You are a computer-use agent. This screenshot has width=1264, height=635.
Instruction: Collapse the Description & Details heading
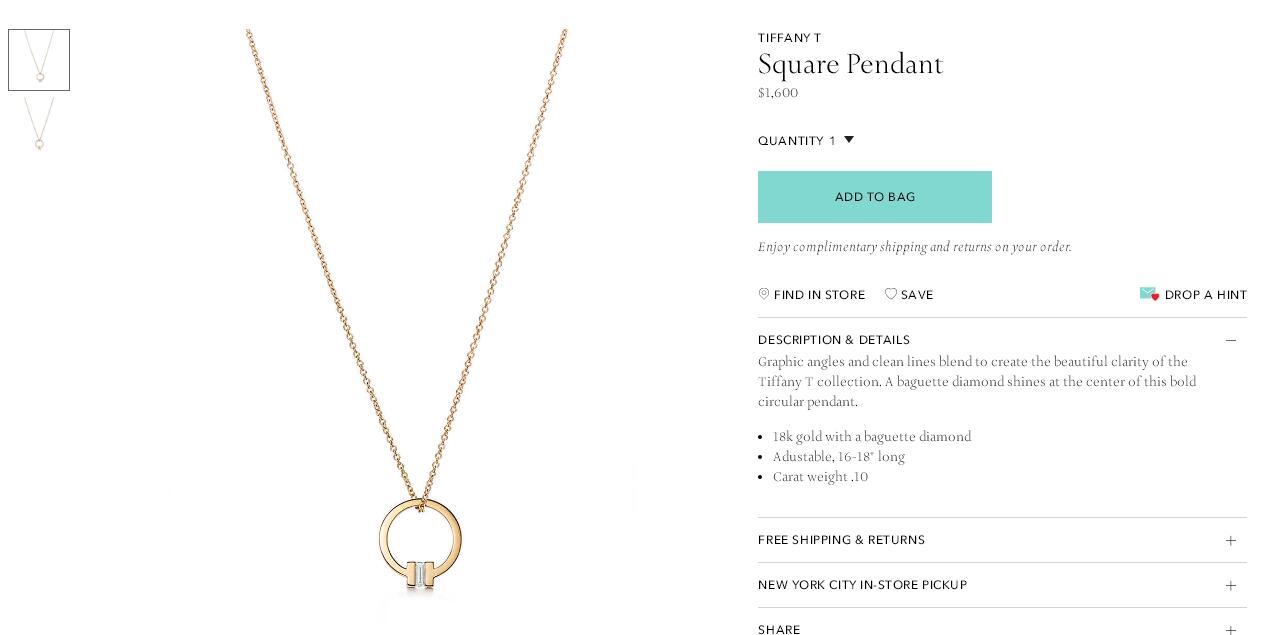(x=834, y=340)
